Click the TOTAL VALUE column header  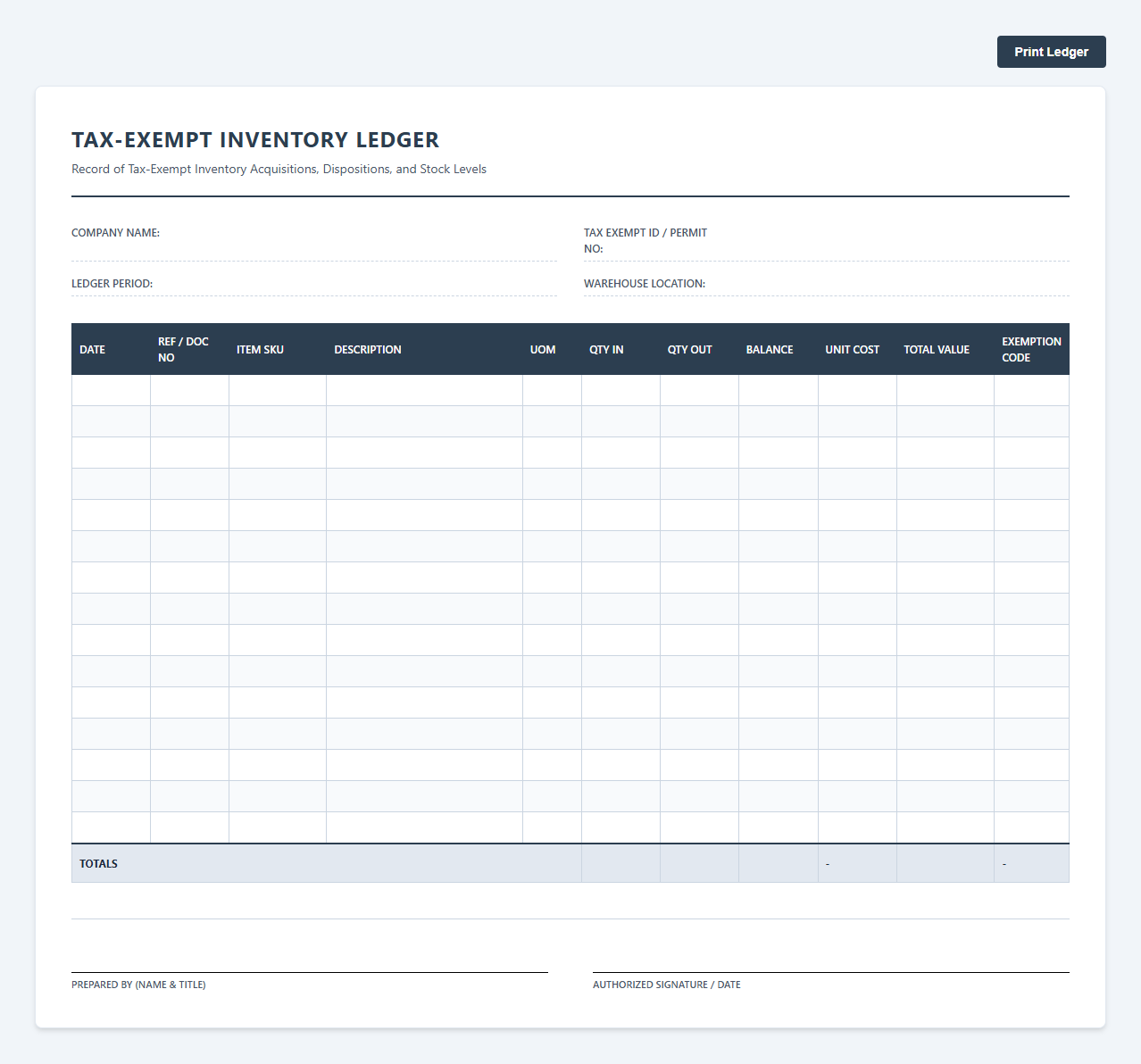click(x=945, y=349)
